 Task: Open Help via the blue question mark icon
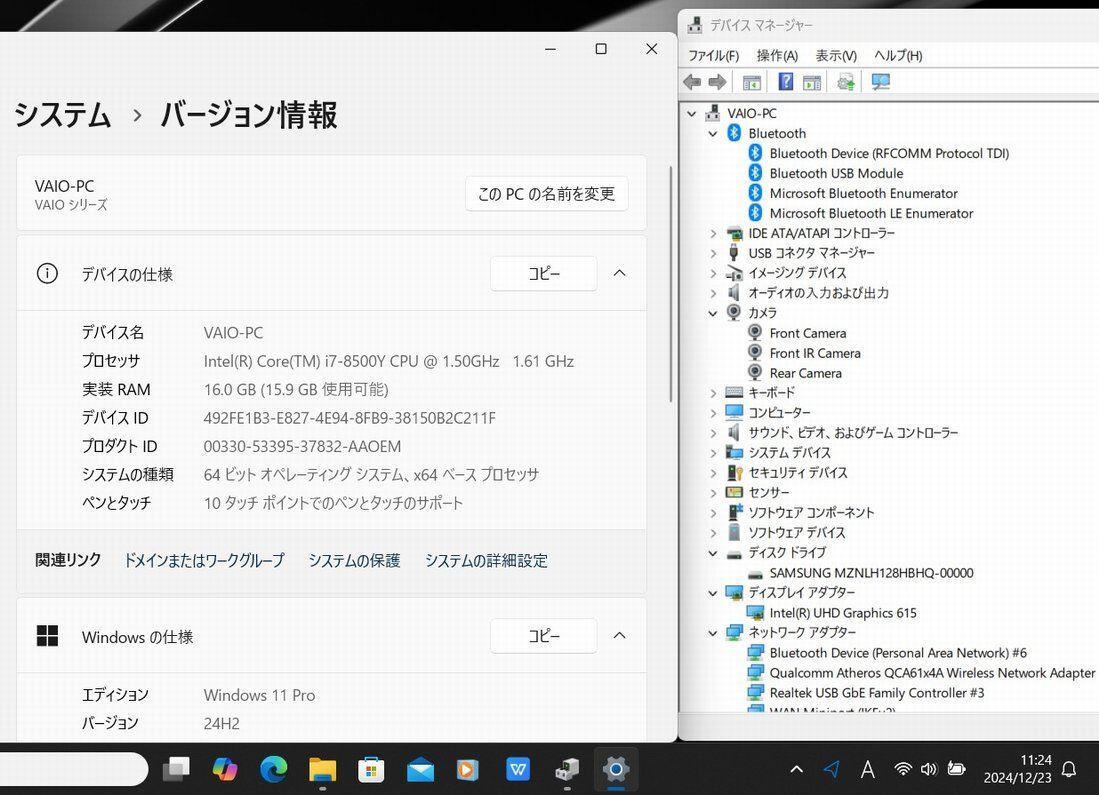(786, 82)
